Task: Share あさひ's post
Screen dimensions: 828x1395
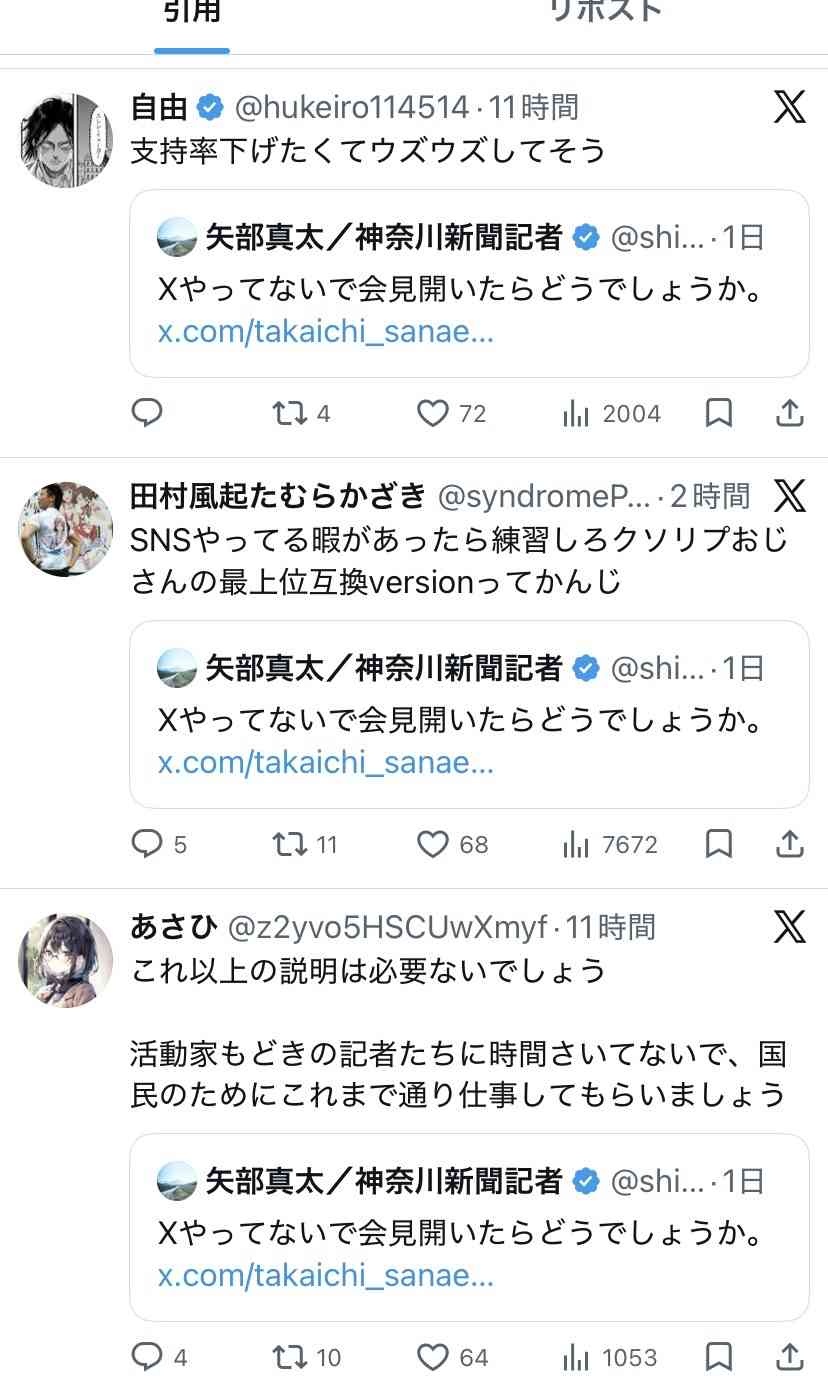Action: point(789,1356)
